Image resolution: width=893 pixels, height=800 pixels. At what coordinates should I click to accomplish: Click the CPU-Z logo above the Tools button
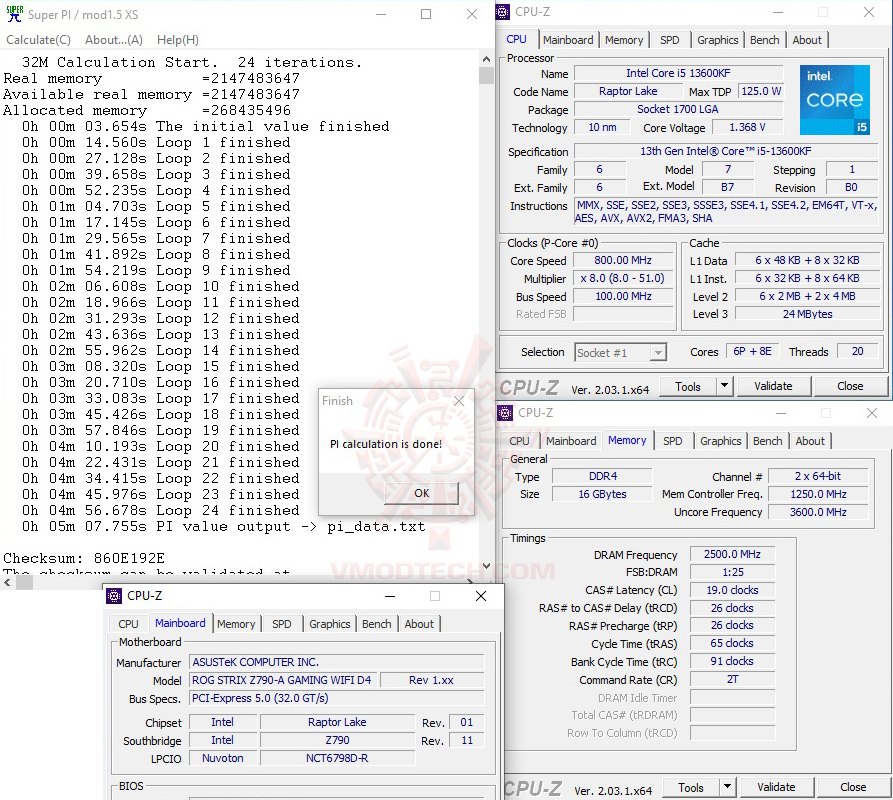click(533, 386)
